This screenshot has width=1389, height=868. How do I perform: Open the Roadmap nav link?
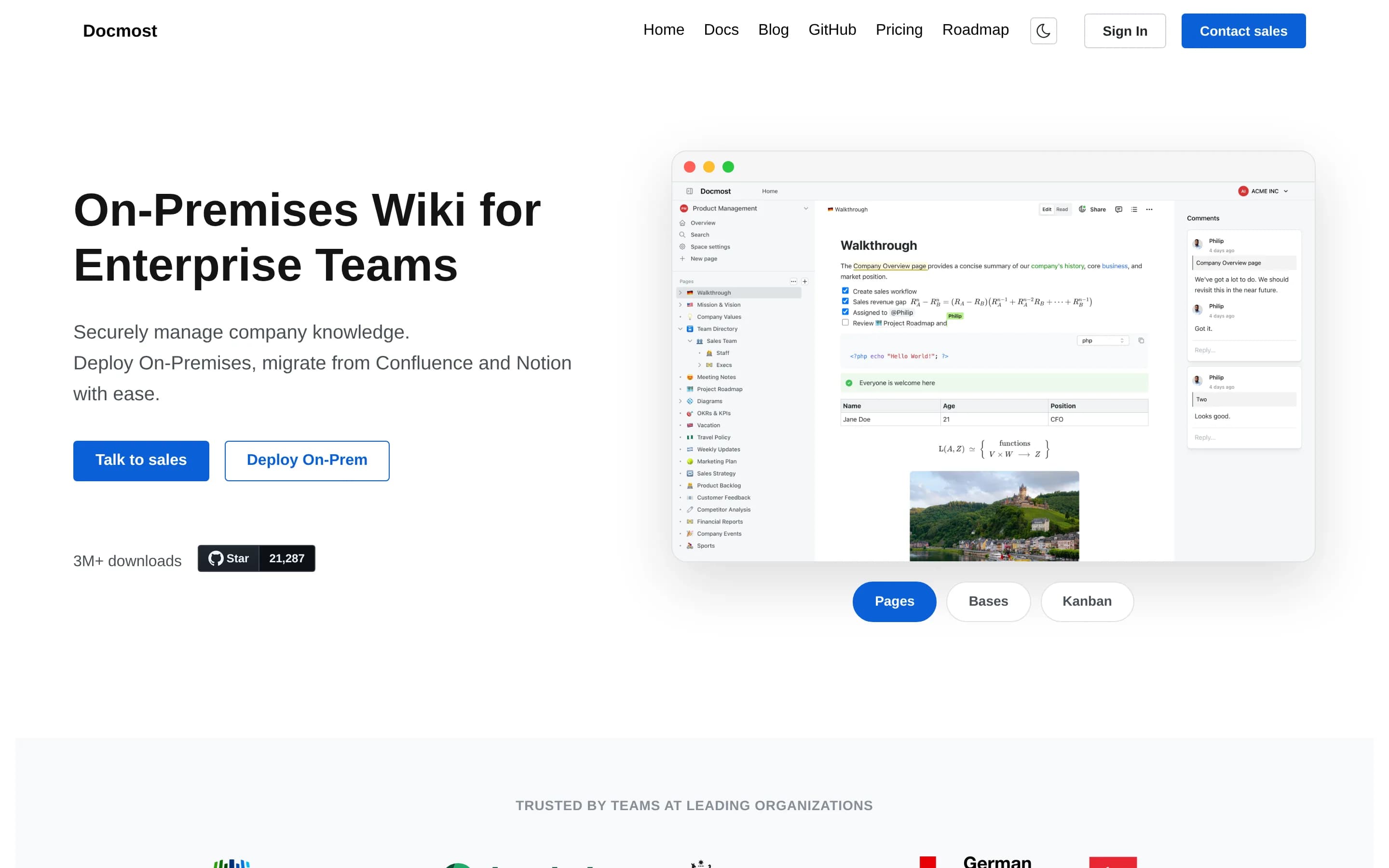click(975, 30)
